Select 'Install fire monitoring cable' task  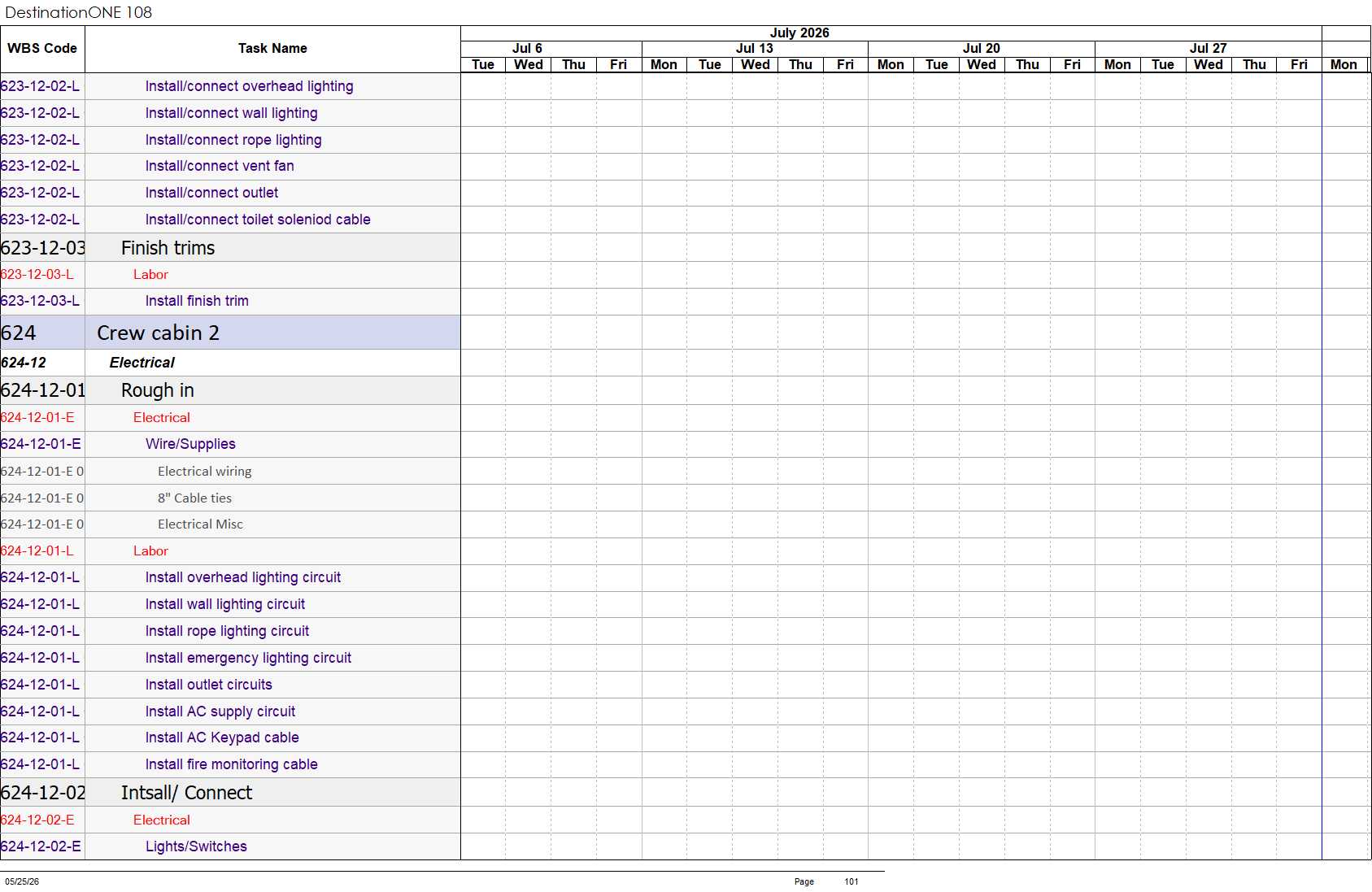[231, 764]
